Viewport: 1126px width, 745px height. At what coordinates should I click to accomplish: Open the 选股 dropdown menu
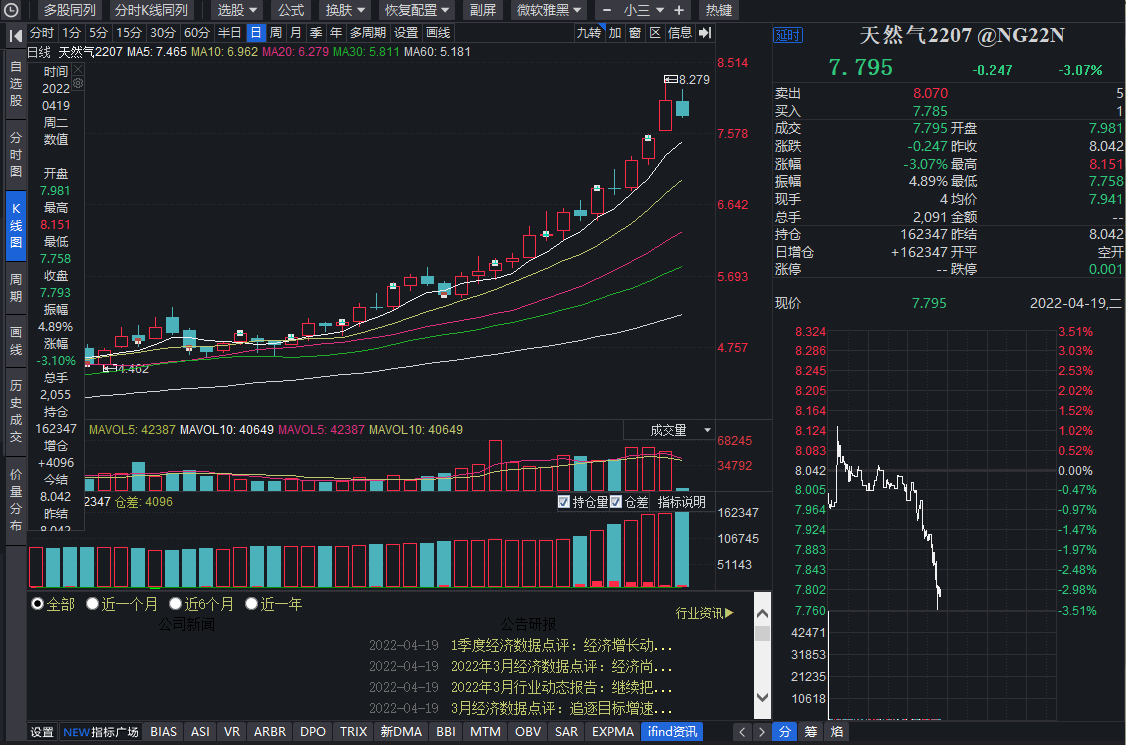236,10
